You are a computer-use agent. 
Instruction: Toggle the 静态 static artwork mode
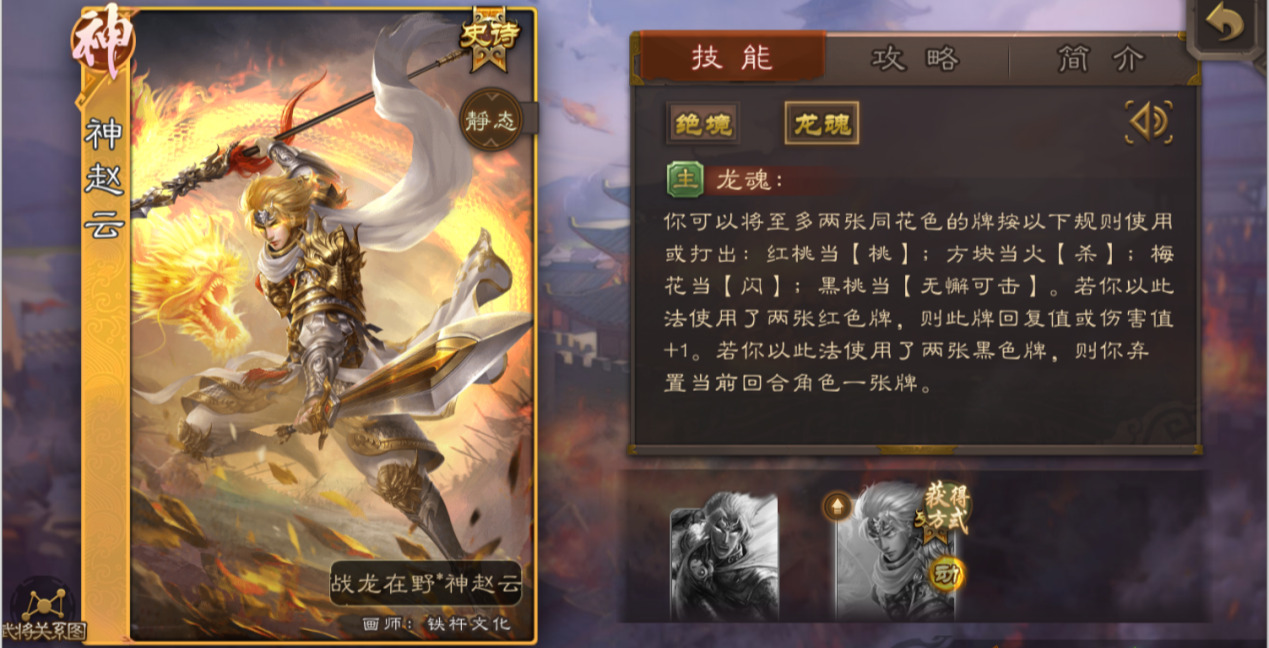click(490, 119)
